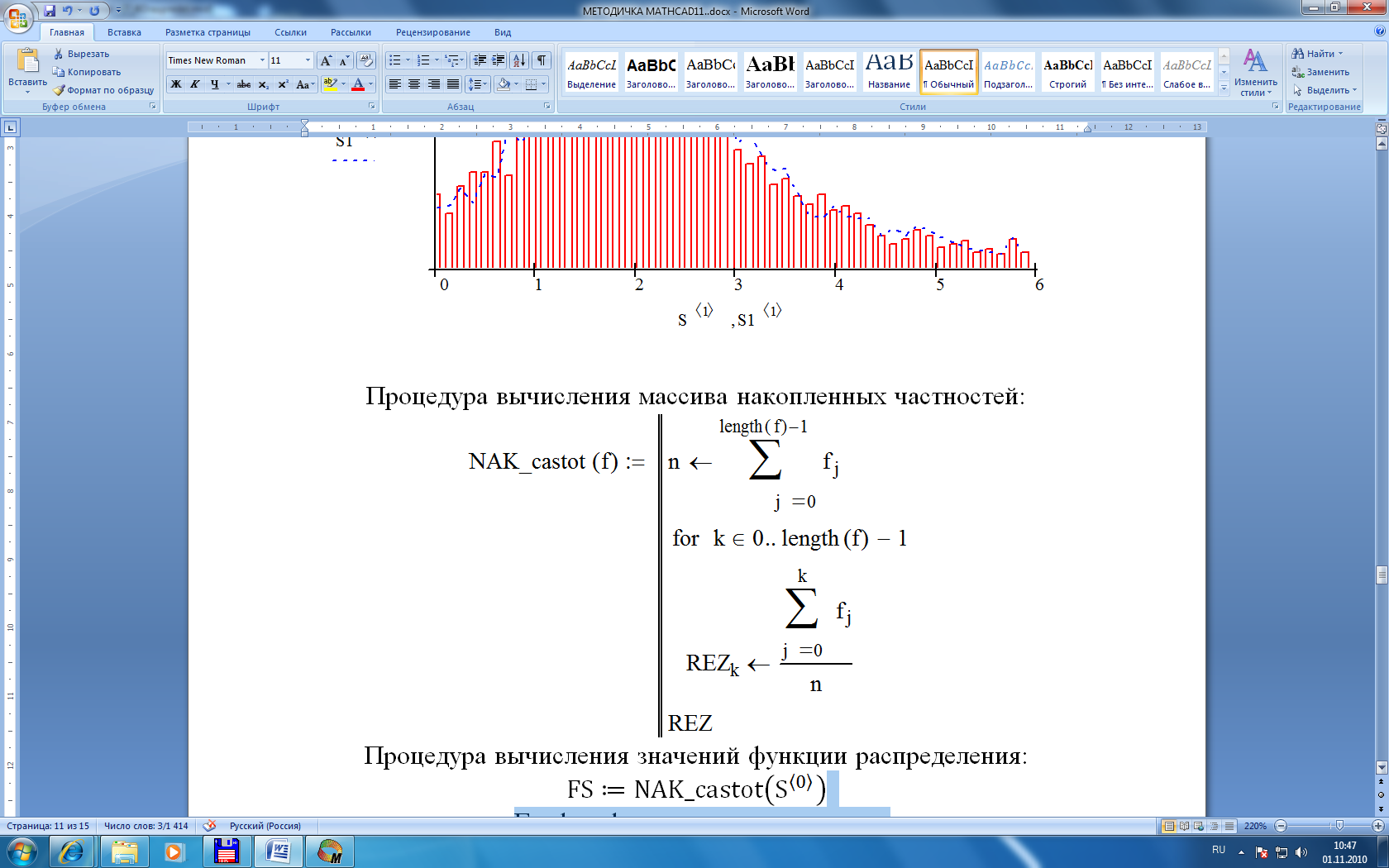Clear formatting with the eraser icon
The image size is (1389, 868).
(x=366, y=60)
